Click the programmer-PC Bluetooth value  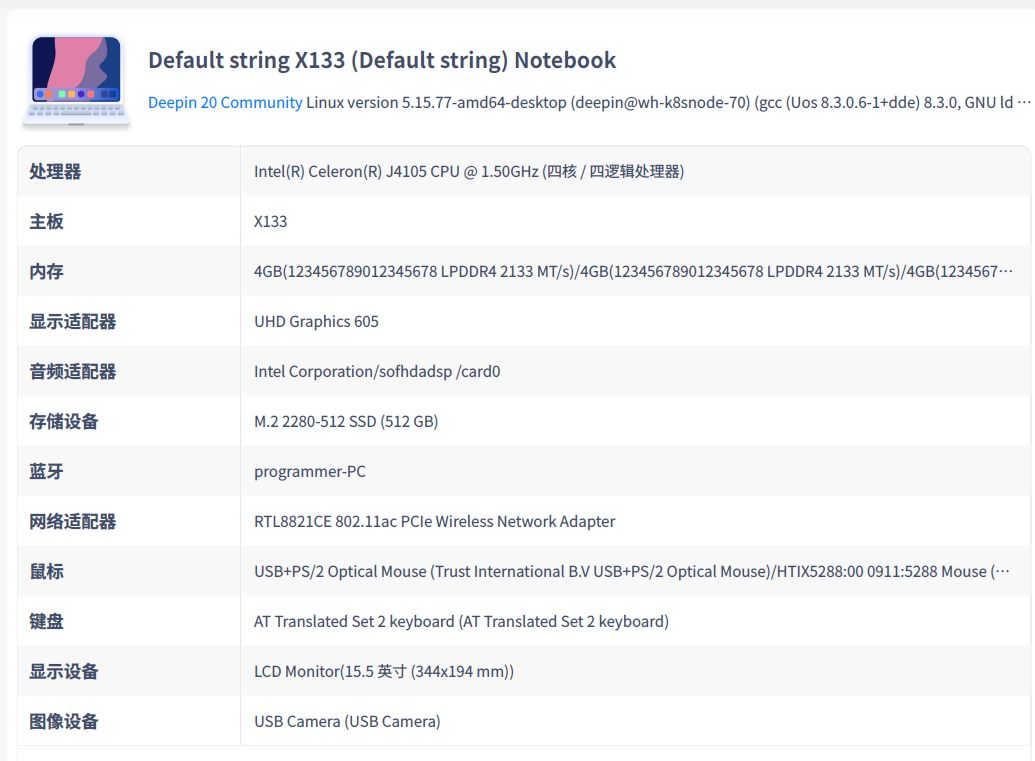pos(310,472)
